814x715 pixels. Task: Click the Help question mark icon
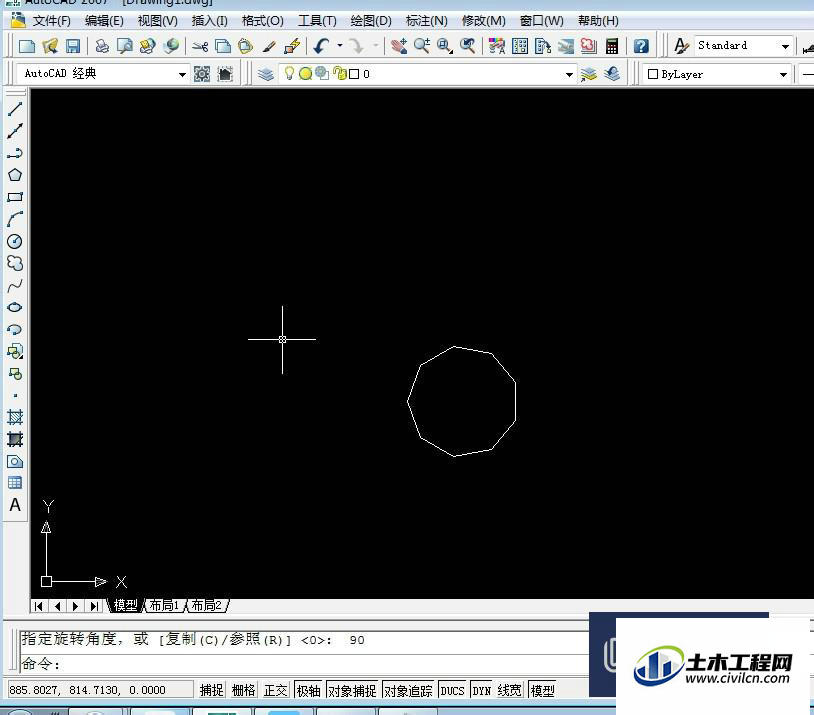coord(641,46)
